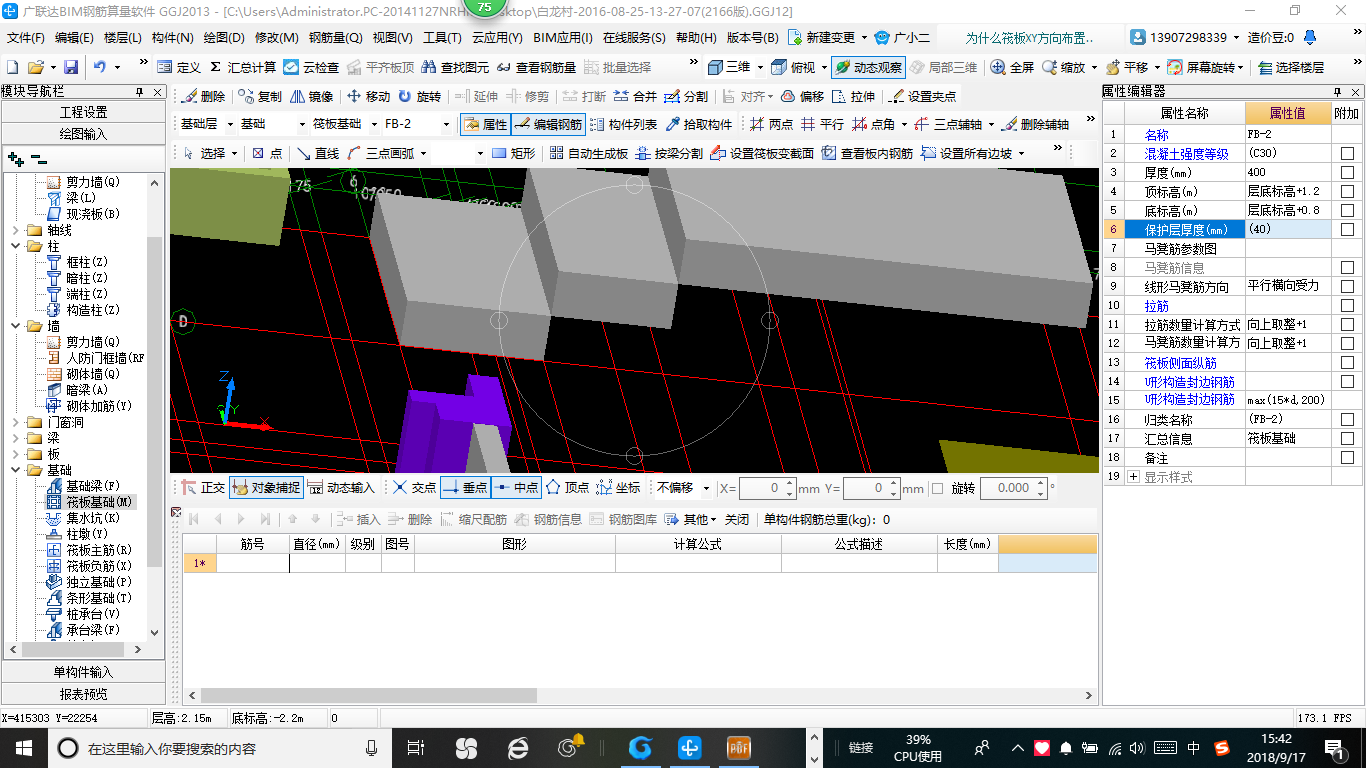This screenshot has height=768, width=1366.
Task: Check 附加 box for 保护层厚度 row
Action: (x=1347, y=229)
